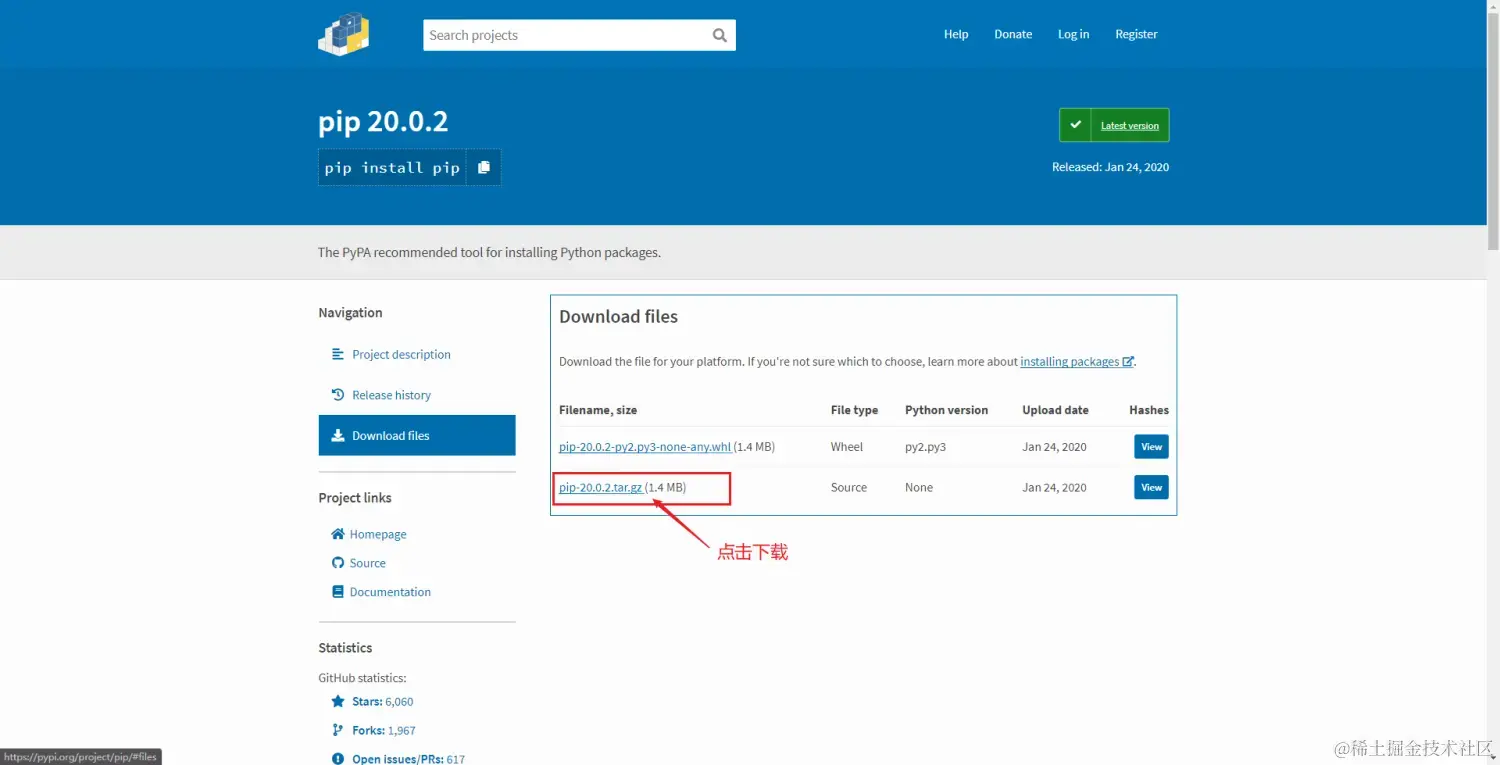Open the Homepage project link
1500x765 pixels.
click(x=378, y=534)
